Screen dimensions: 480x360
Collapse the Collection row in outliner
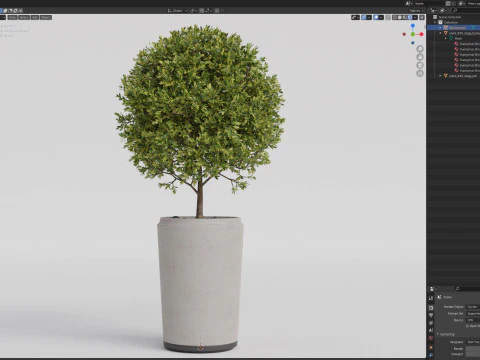[435, 22]
